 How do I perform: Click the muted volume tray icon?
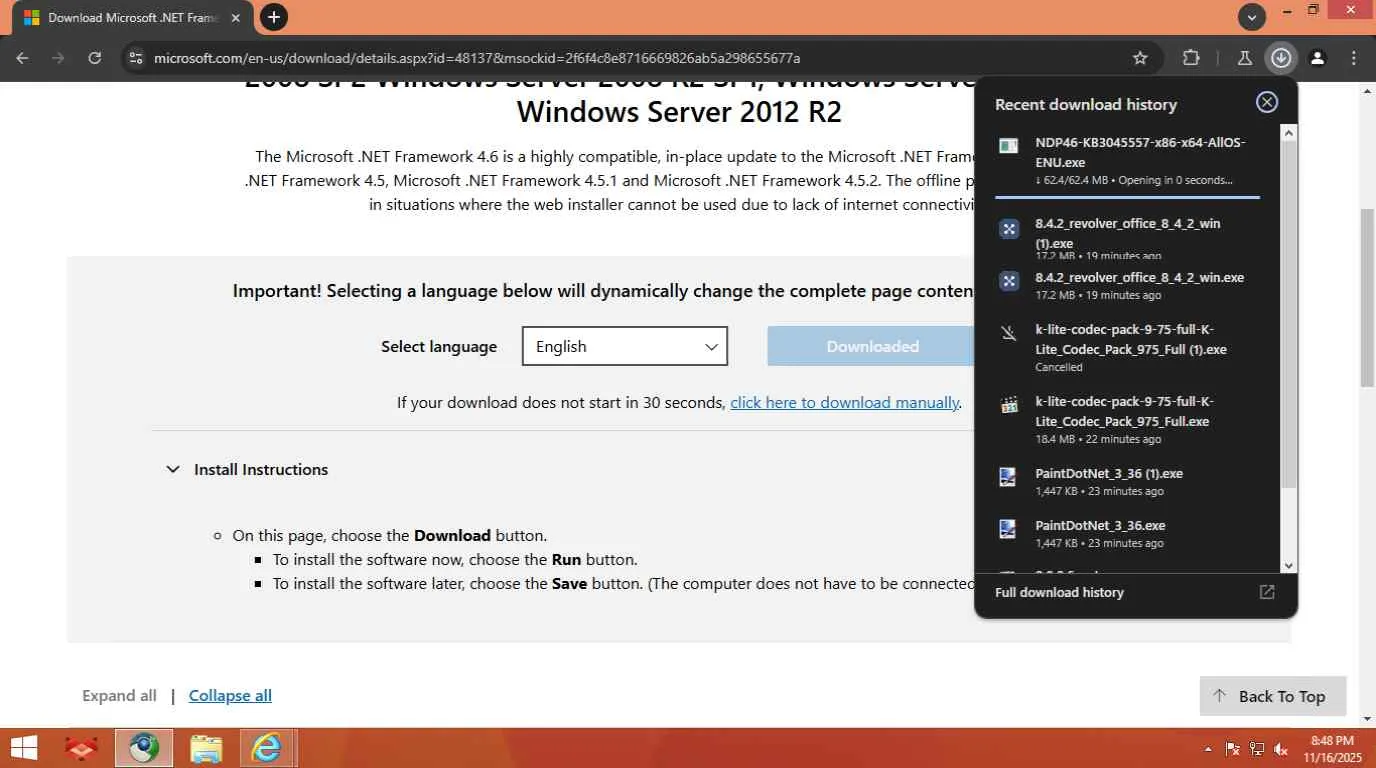coord(1281,749)
